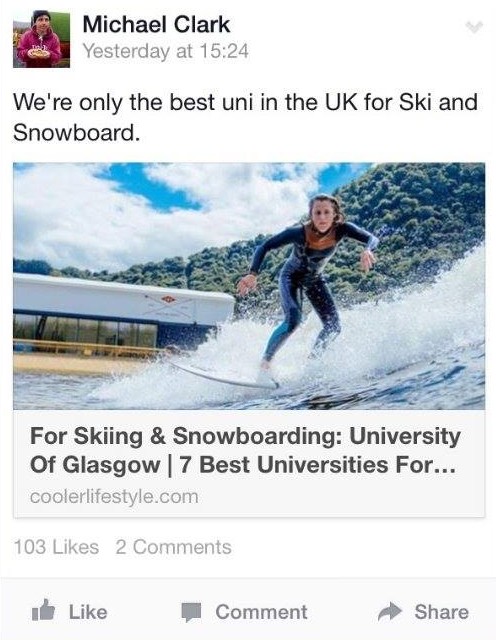Click the coolerlifestyle.com source link

[x=114, y=497]
